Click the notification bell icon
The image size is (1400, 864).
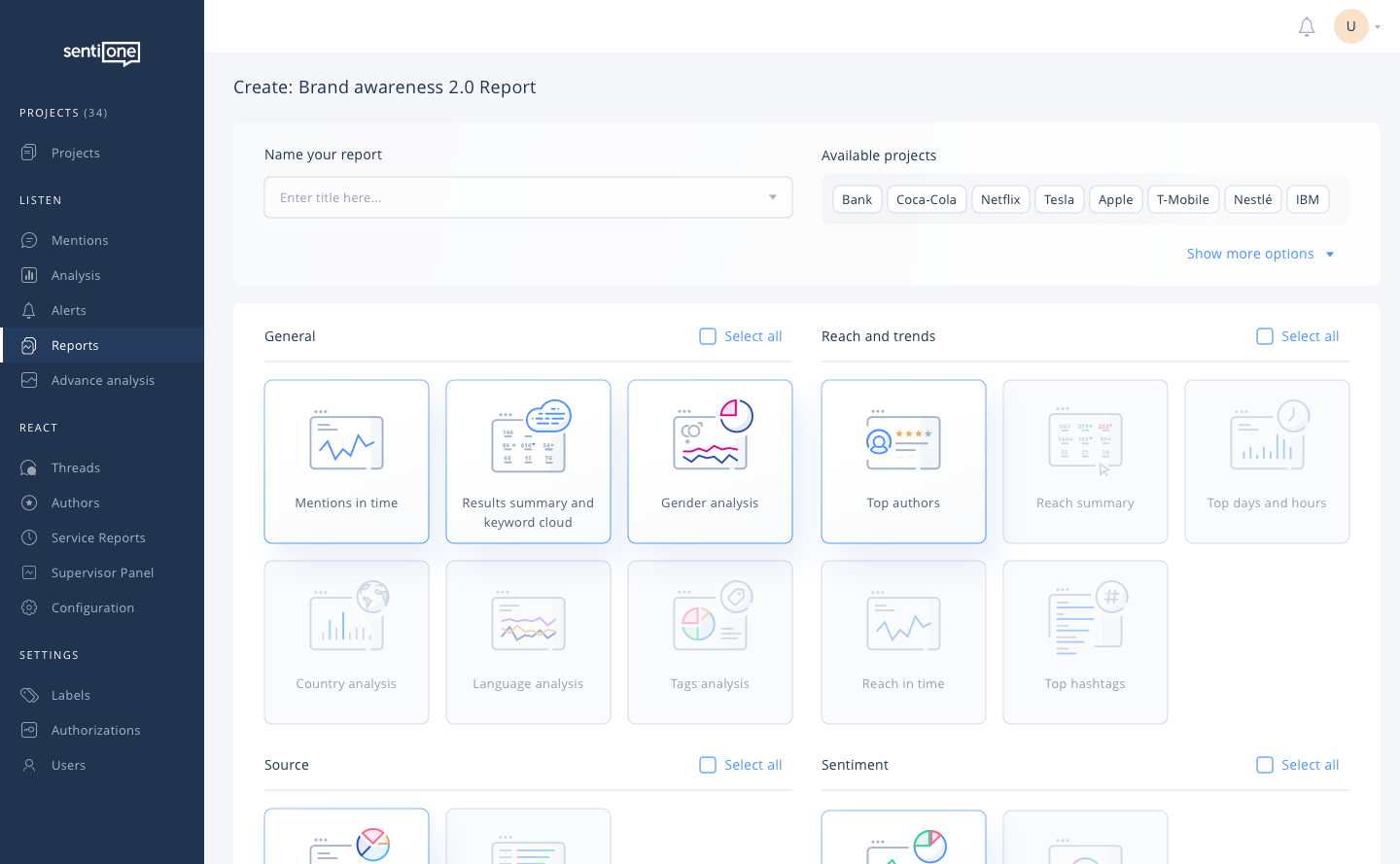[1307, 27]
